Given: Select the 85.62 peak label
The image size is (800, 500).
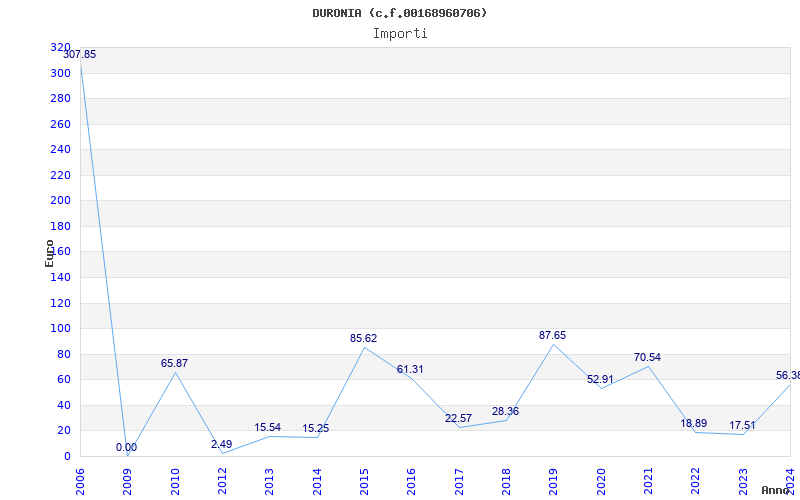Looking at the screenshot, I should coord(363,338).
